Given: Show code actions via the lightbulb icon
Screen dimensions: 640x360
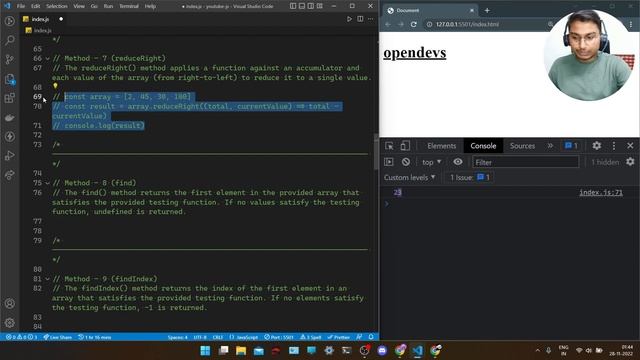Looking at the screenshot, I should coord(55,86).
